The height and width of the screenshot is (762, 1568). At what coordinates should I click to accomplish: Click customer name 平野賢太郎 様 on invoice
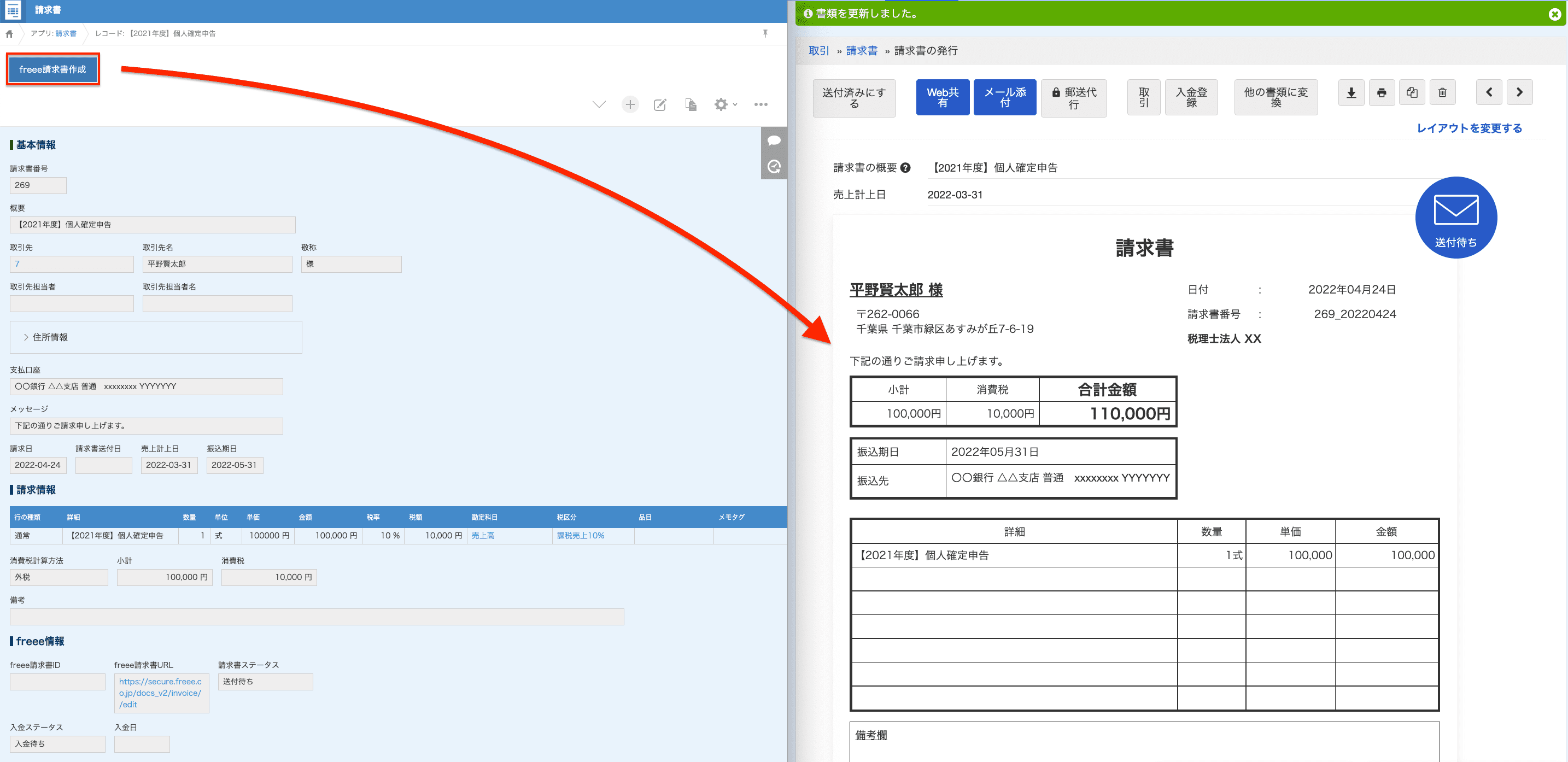[896, 290]
